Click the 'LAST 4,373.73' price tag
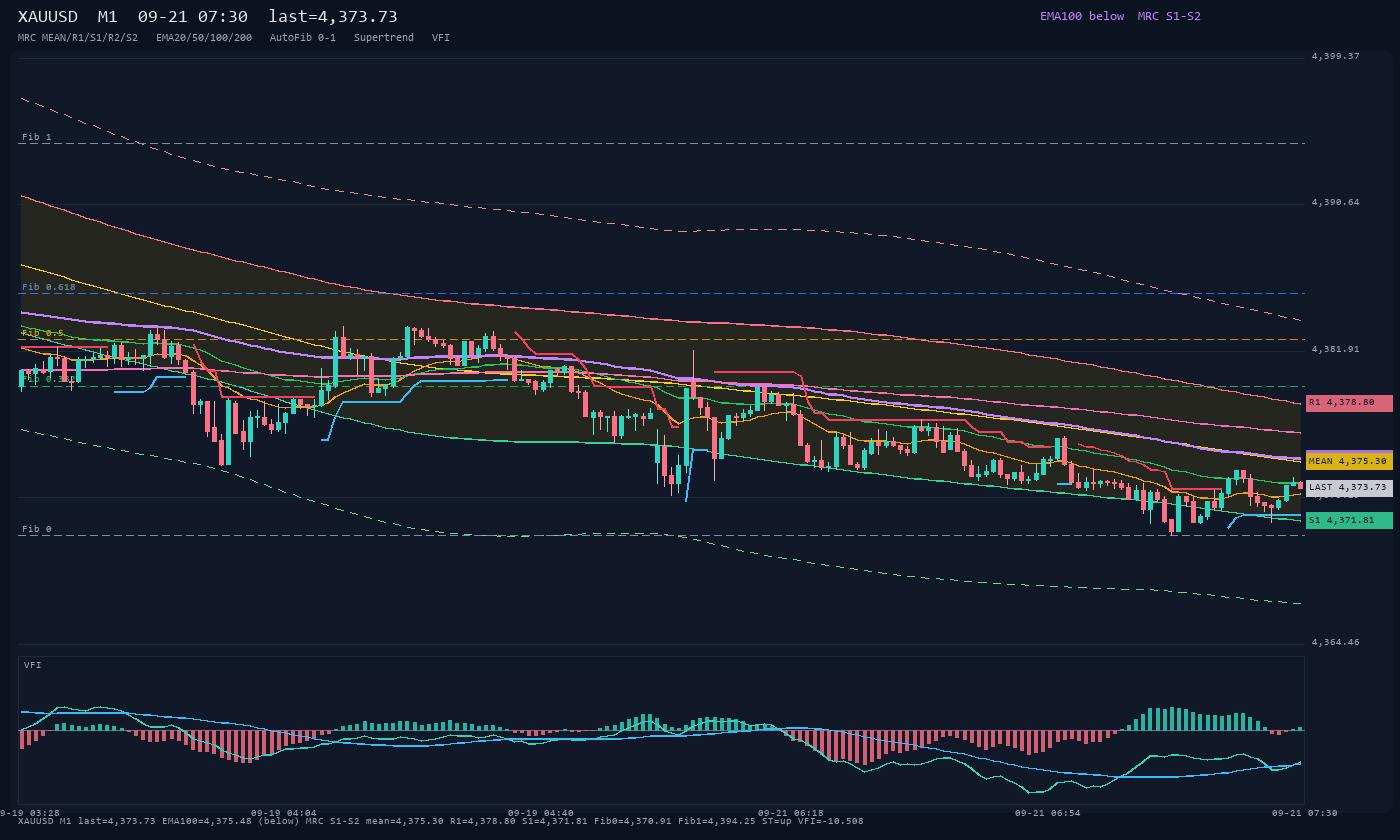 (x=1349, y=488)
